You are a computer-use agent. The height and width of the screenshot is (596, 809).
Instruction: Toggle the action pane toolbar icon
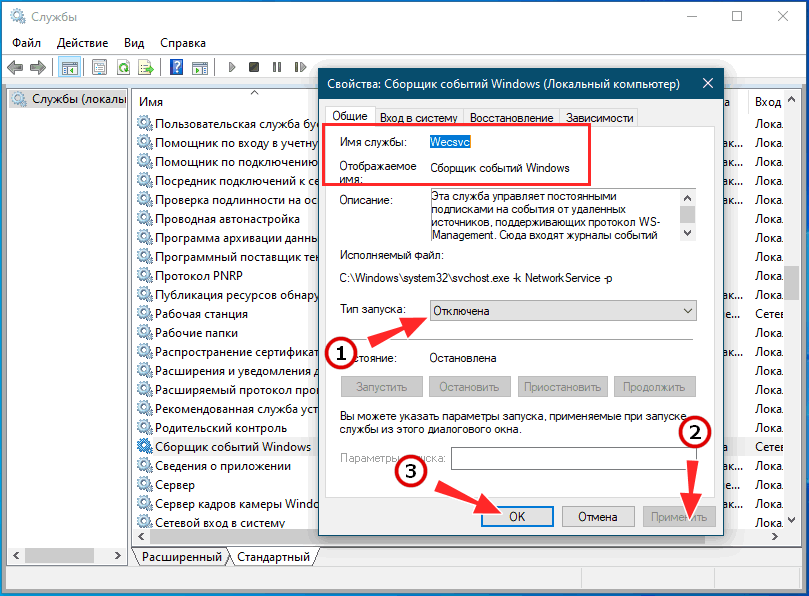[x=200, y=67]
